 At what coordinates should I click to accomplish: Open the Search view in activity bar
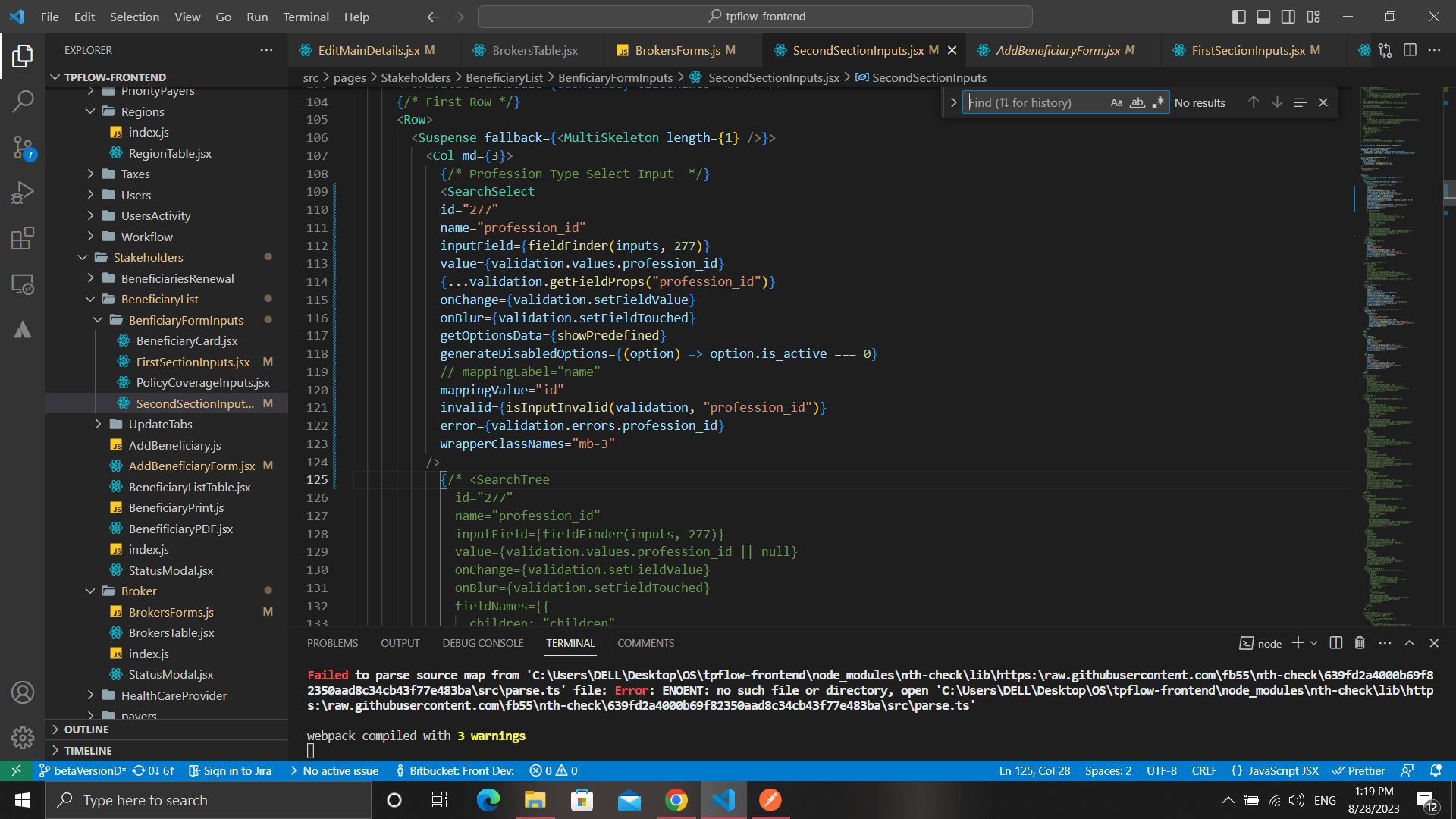pyautogui.click(x=23, y=101)
